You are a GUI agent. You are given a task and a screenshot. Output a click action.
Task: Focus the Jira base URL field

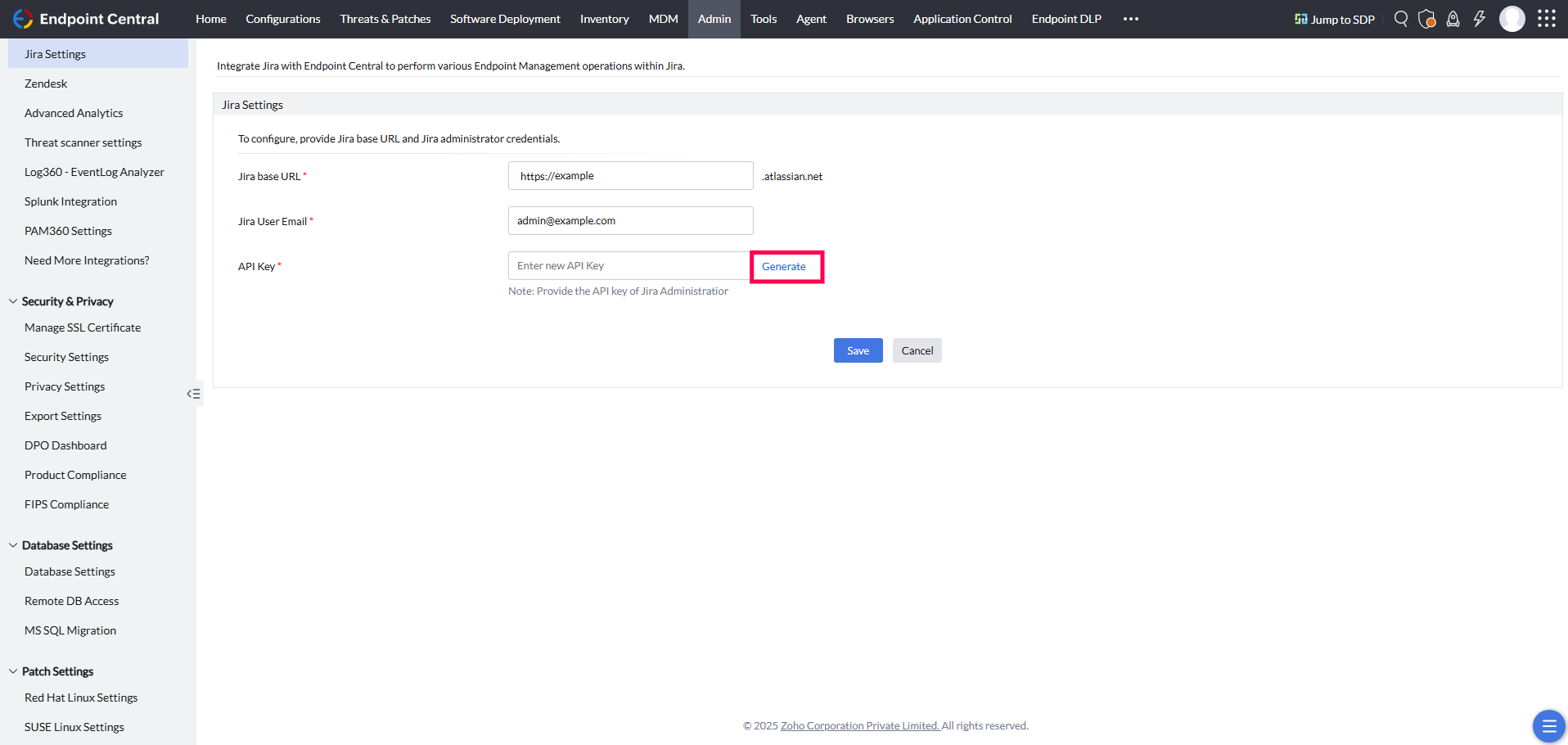[x=631, y=176]
